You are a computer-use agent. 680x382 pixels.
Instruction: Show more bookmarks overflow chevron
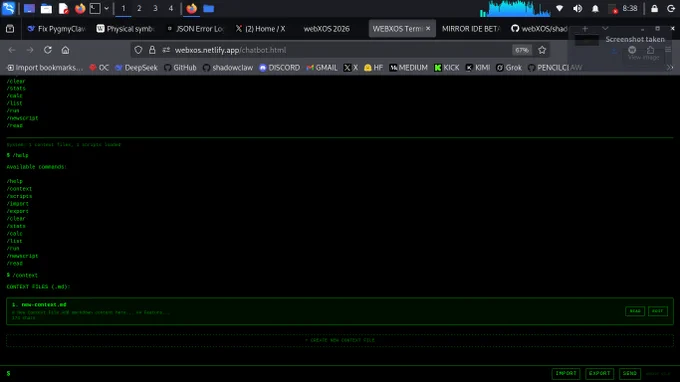[670, 68]
